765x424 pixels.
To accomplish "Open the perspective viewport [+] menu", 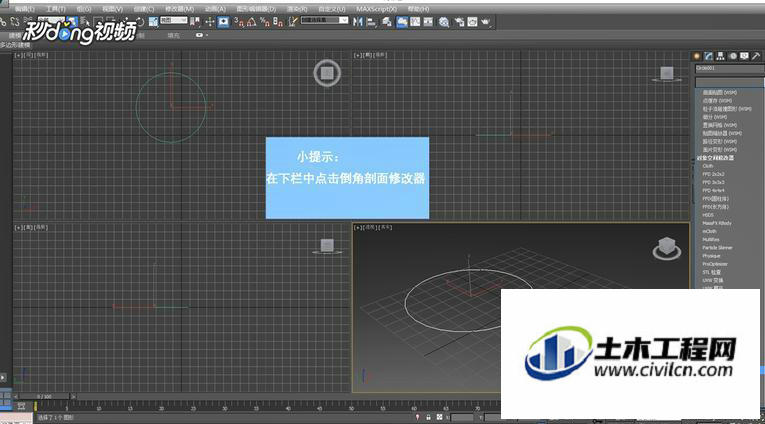I will click(x=358, y=227).
